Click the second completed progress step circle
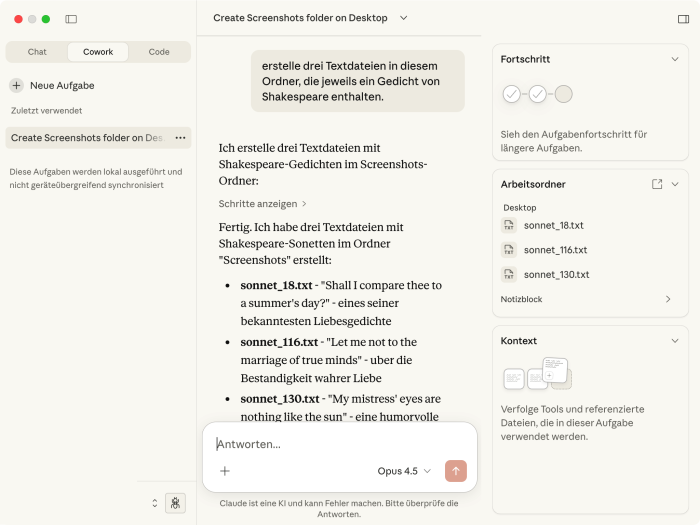This screenshot has height=525, width=700. coord(538,94)
